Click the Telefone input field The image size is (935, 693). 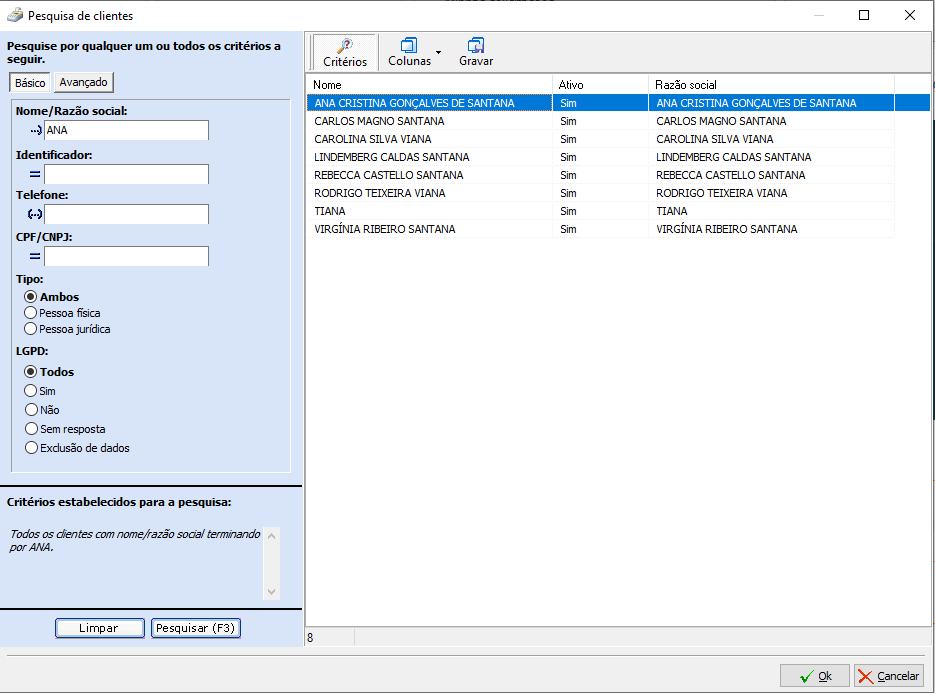coord(126,214)
